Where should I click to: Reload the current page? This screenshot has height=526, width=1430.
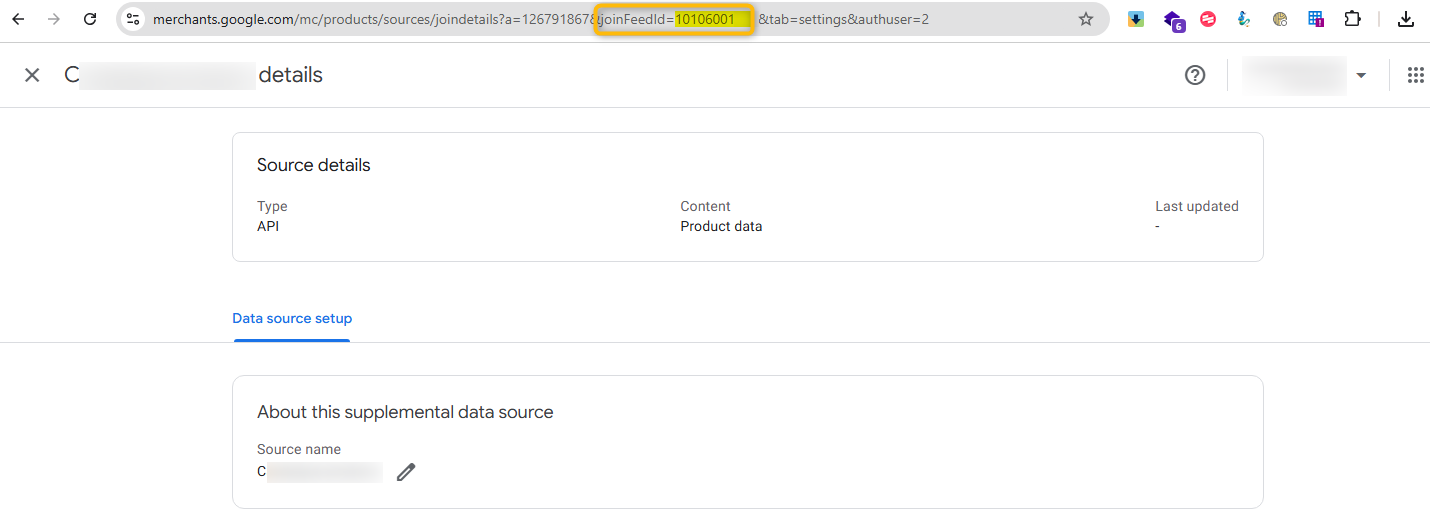click(90, 19)
